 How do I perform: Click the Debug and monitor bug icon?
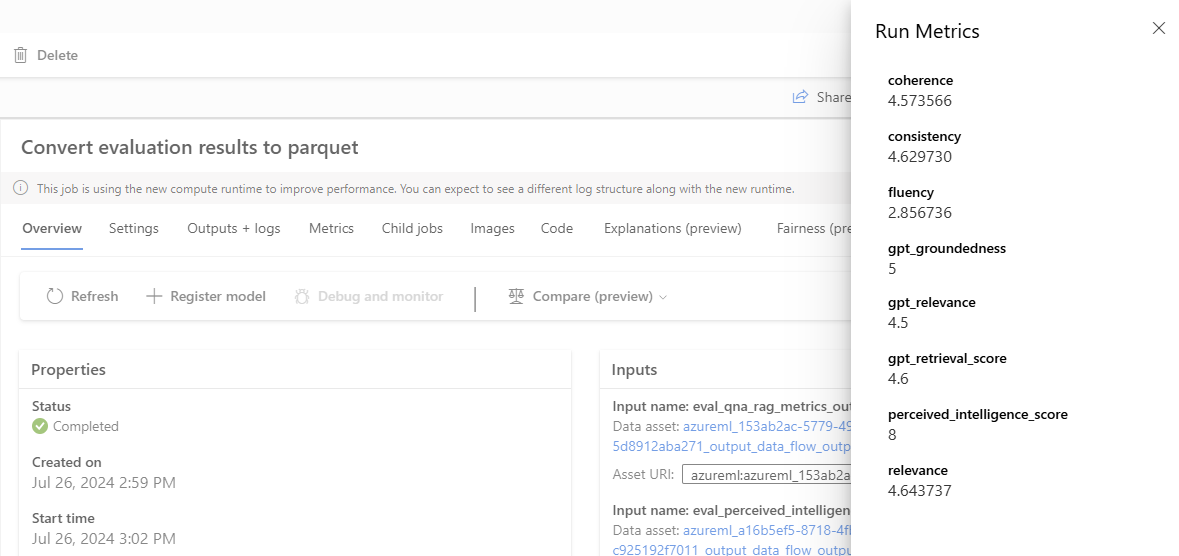pos(302,297)
